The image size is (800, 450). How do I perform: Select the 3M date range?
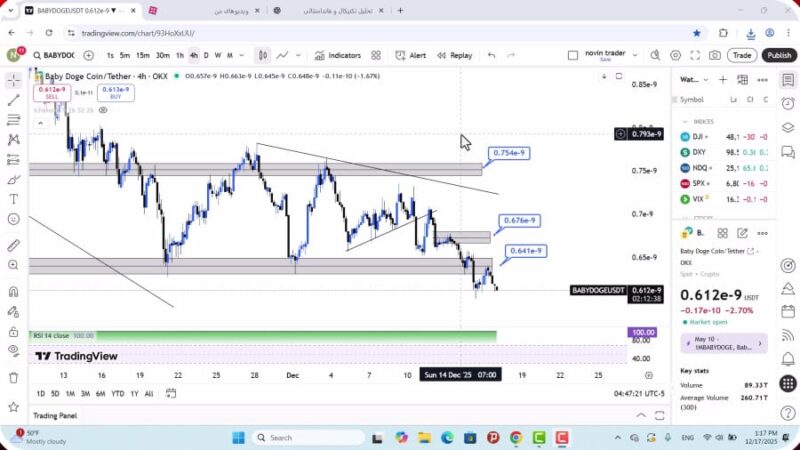pos(86,393)
